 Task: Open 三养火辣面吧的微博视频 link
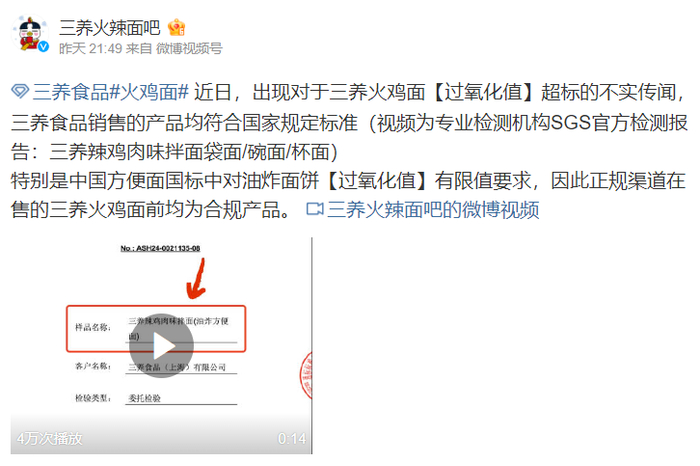pos(433,209)
